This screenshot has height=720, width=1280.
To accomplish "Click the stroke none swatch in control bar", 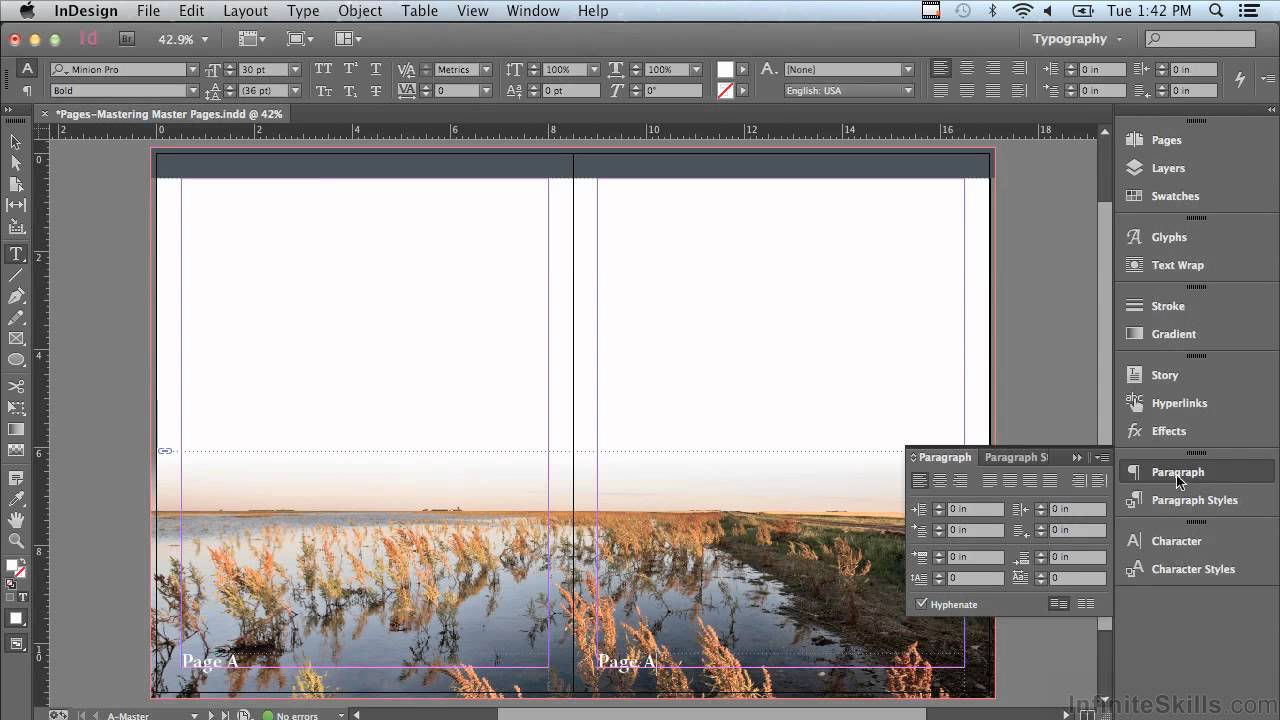I will click(x=725, y=90).
